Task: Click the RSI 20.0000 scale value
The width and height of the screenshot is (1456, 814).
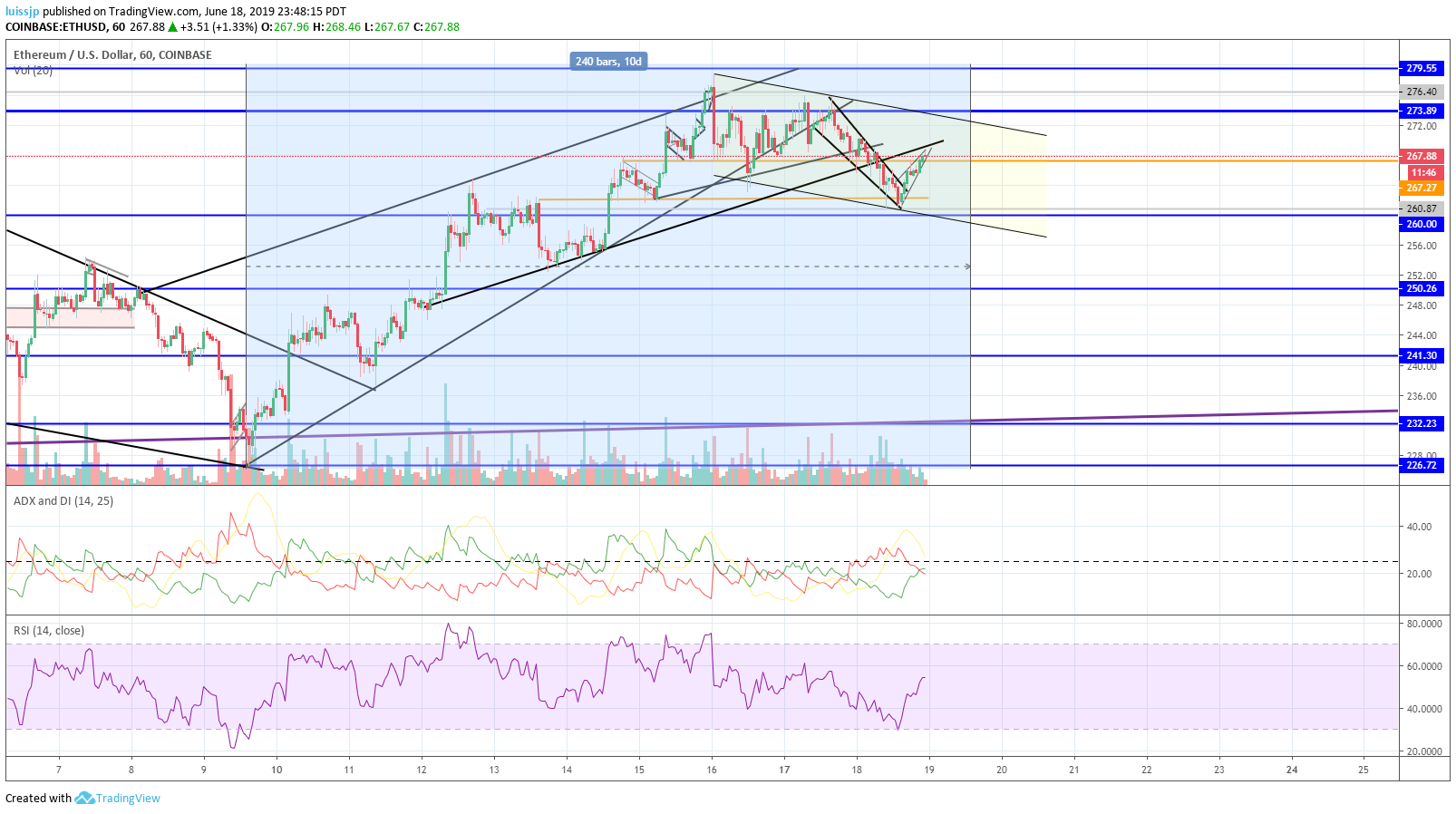Action: point(1424,751)
